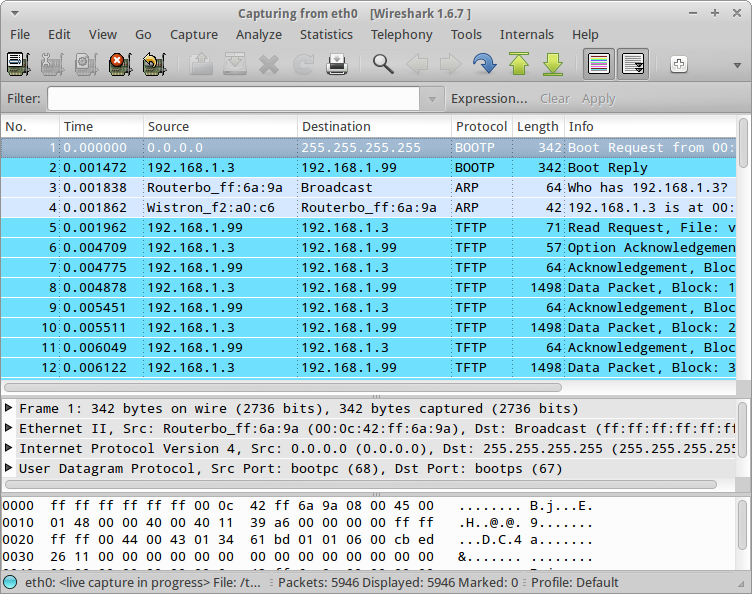The image size is (752, 594).
Task: Sort by the Protocol column header
Action: (482, 127)
